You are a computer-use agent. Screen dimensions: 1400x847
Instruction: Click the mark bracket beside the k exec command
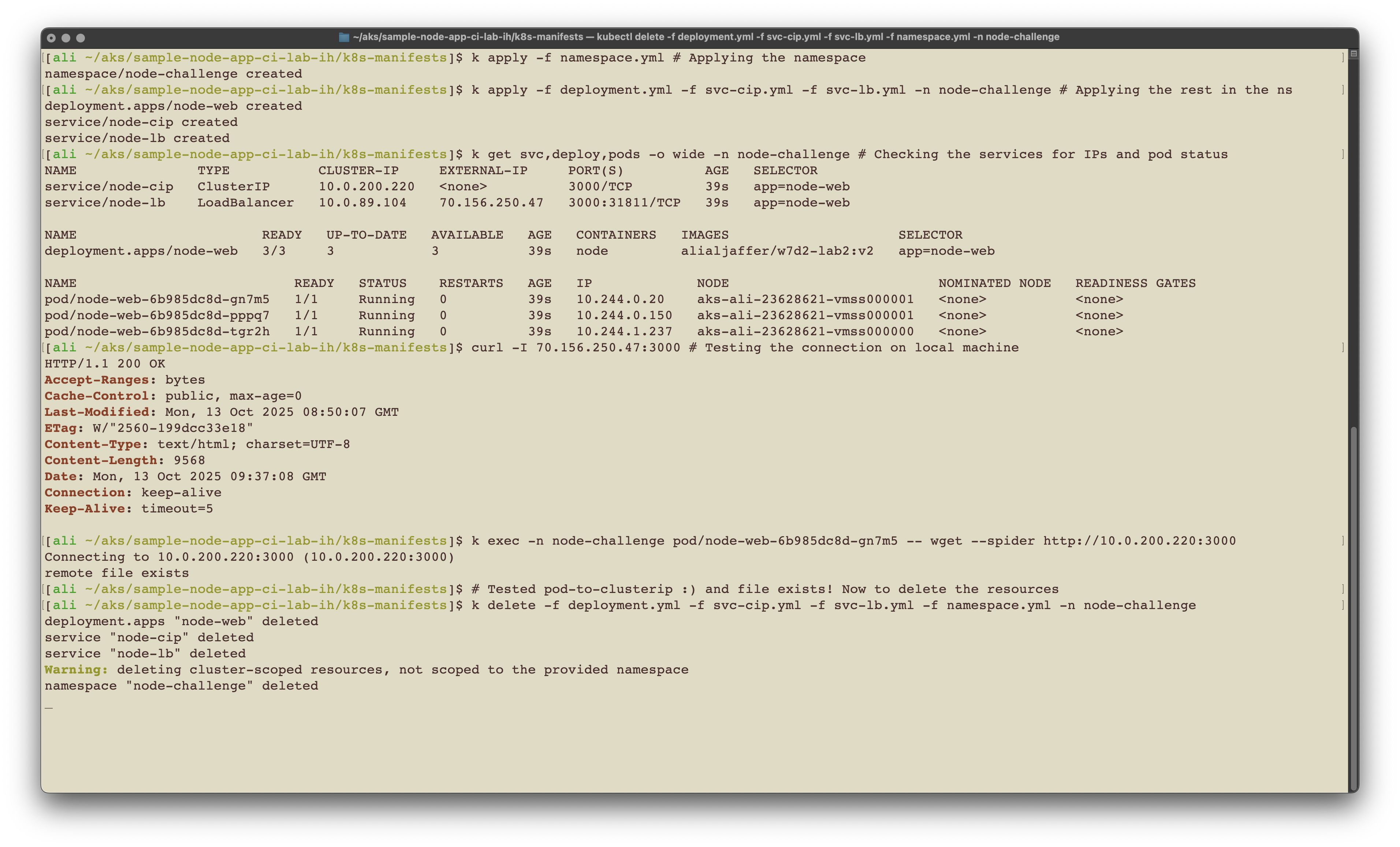pos(1343,541)
